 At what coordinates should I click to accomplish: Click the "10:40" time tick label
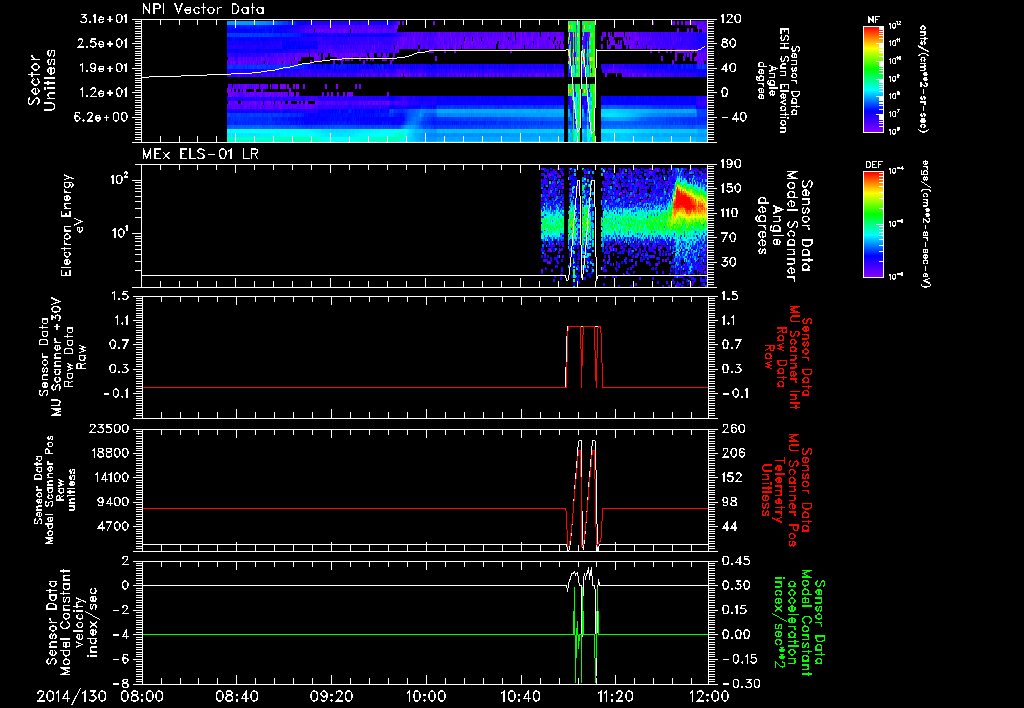point(520,696)
